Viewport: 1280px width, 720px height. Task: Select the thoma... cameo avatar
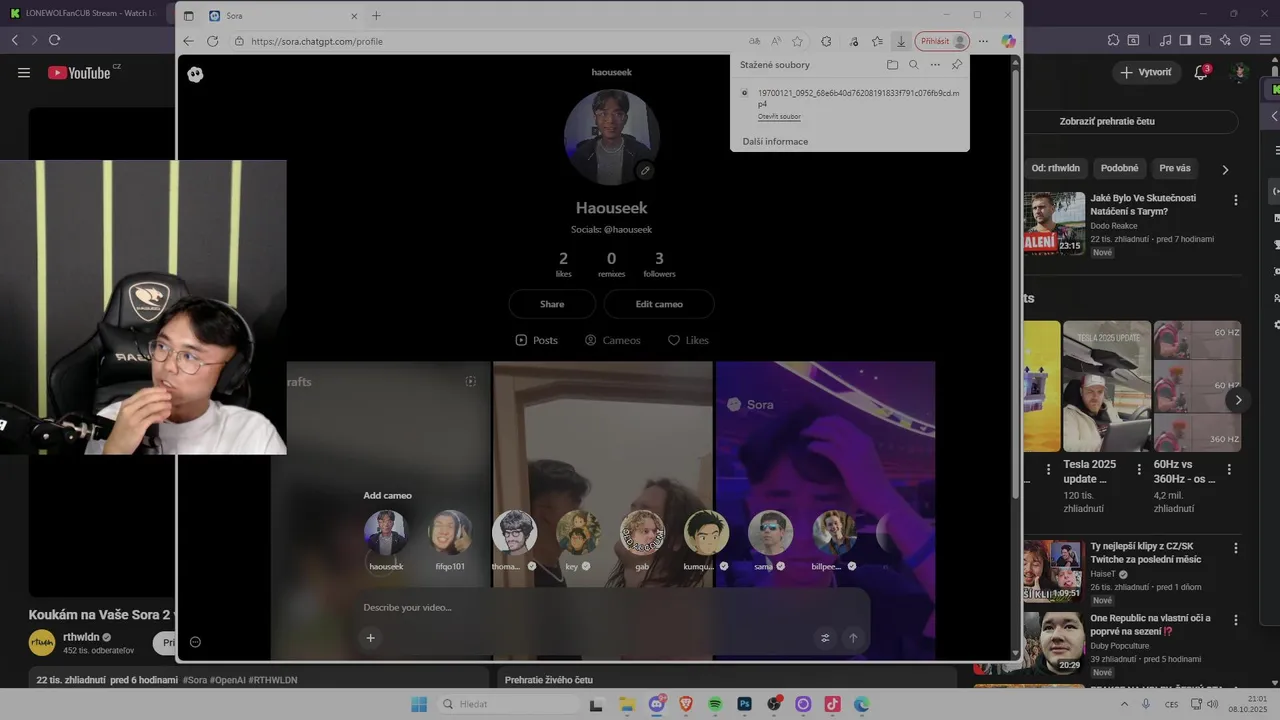coord(514,533)
